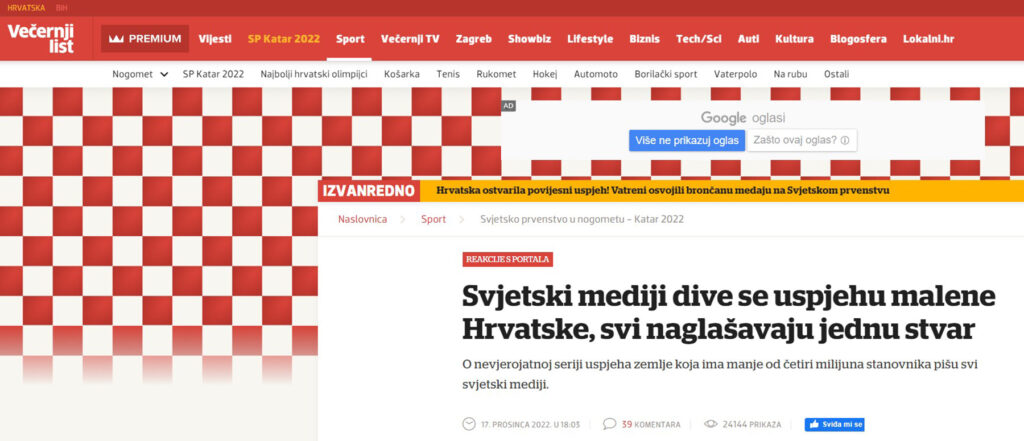Open SP Katar 2022 in sports submenu
Image resolution: width=1024 pixels, height=441 pixels.
pos(213,74)
